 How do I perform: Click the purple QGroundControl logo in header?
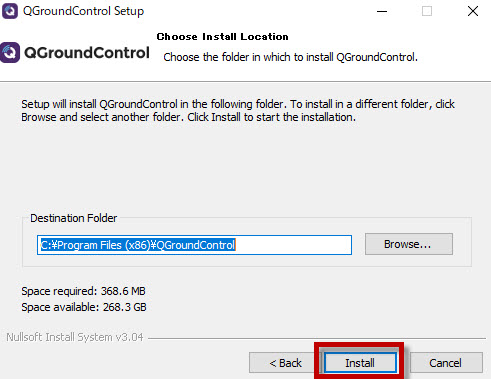point(10,53)
